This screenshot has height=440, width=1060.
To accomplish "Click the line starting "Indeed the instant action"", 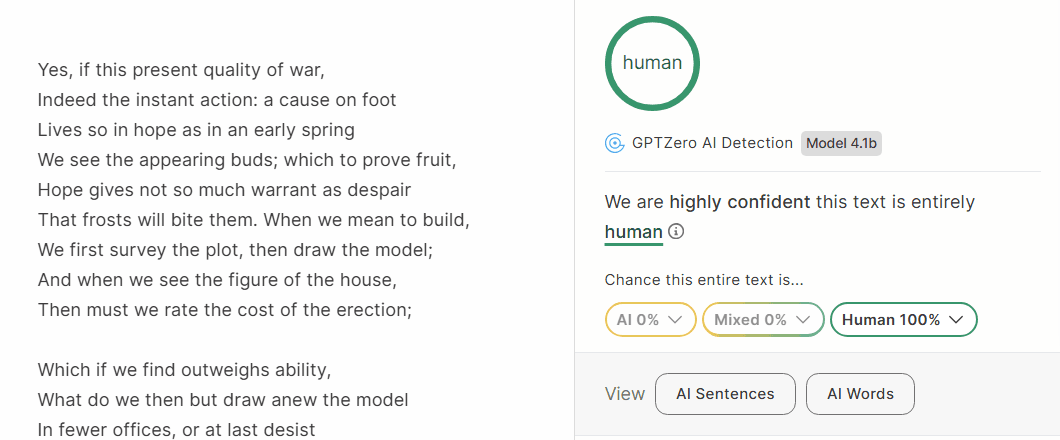I will point(217,100).
